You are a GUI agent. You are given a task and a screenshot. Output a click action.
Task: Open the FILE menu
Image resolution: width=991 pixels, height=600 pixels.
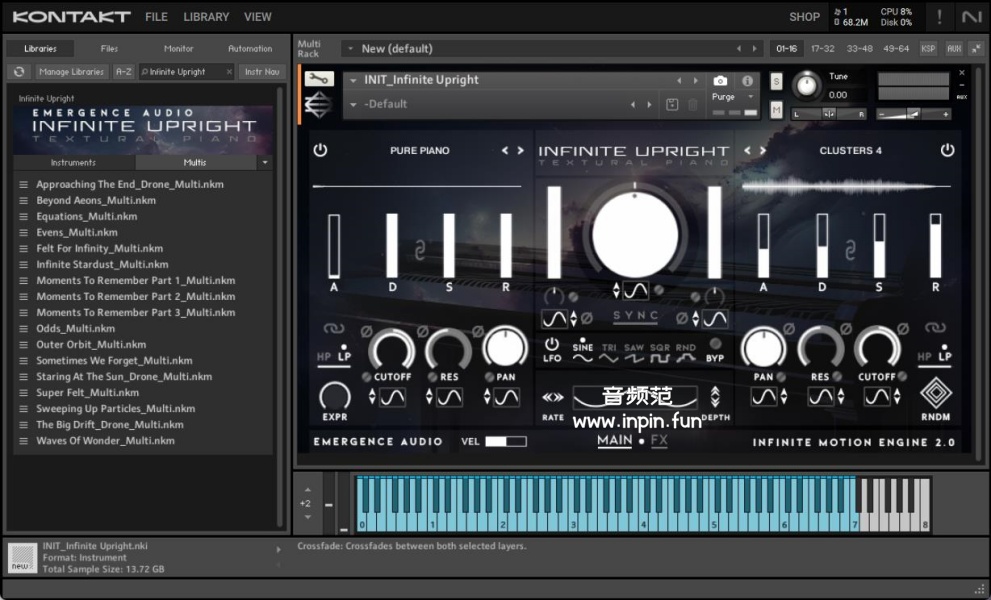click(156, 17)
